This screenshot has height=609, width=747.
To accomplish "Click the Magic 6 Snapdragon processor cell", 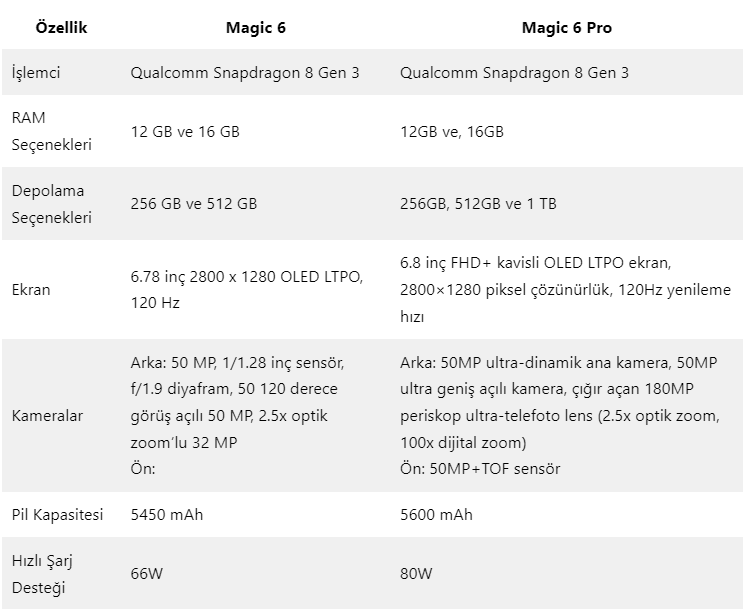I will click(x=245, y=73).
